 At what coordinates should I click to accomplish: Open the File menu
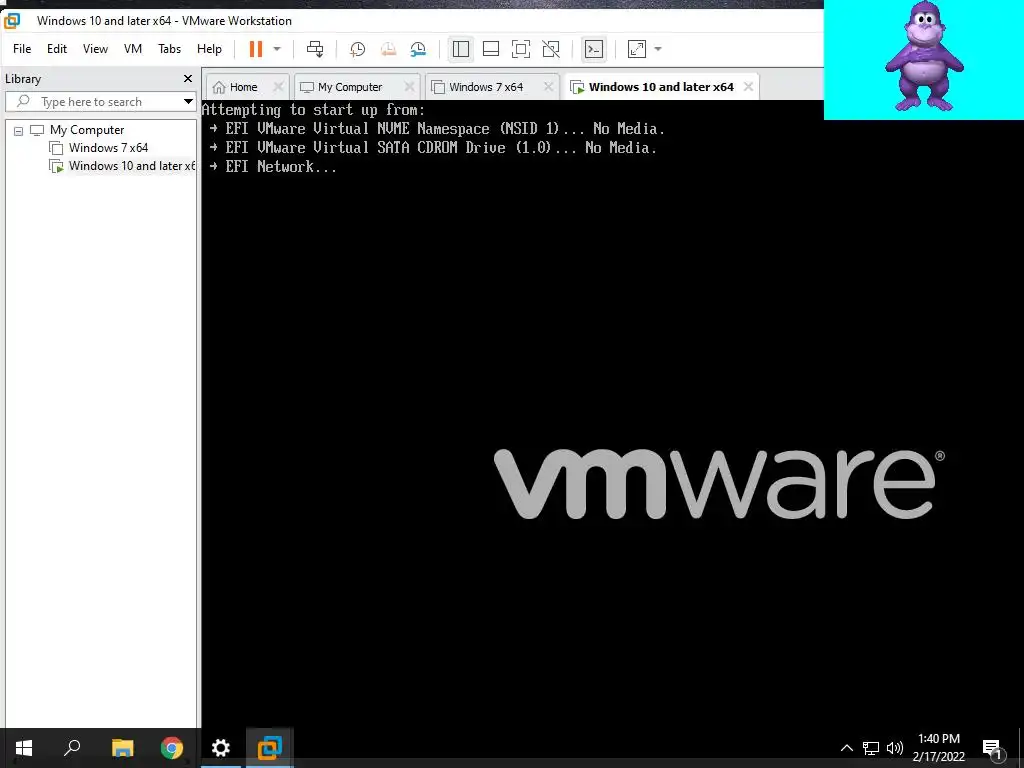[22, 49]
